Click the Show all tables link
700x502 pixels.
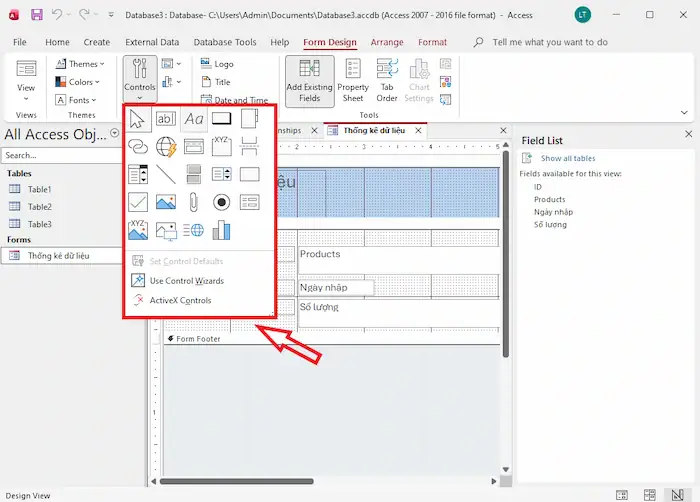pos(568,158)
